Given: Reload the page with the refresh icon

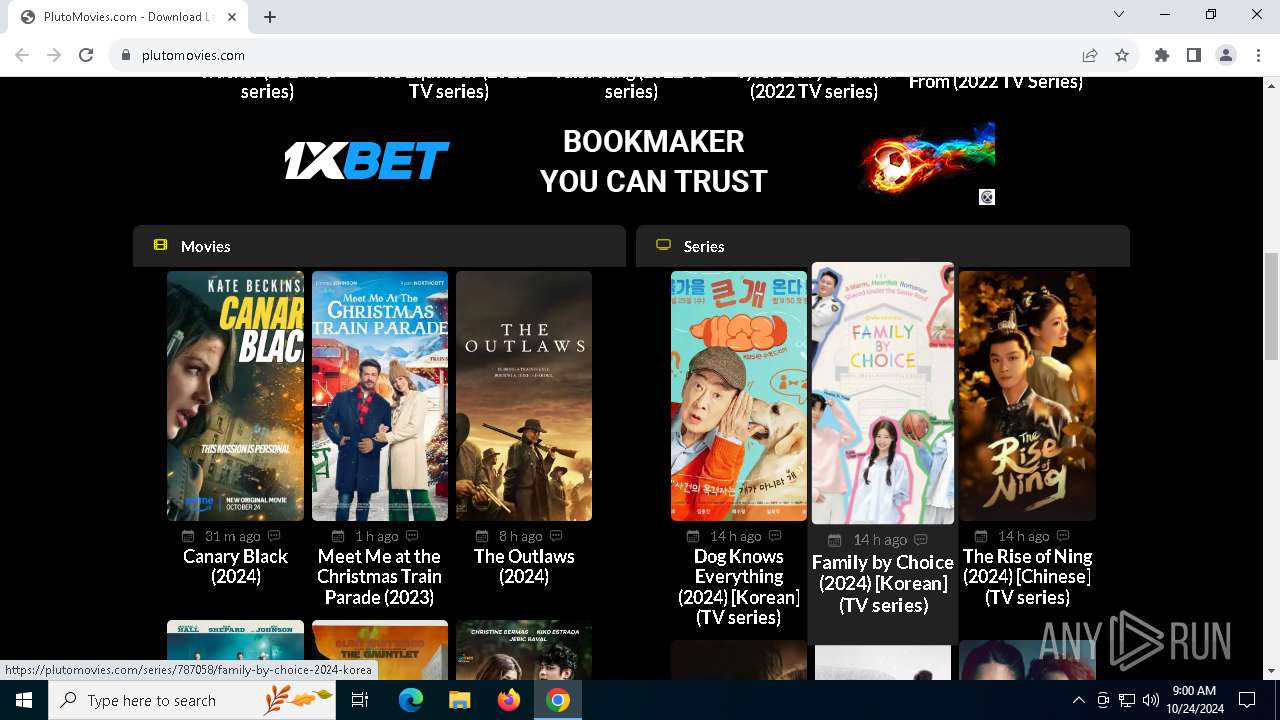Looking at the screenshot, I should pos(86,55).
